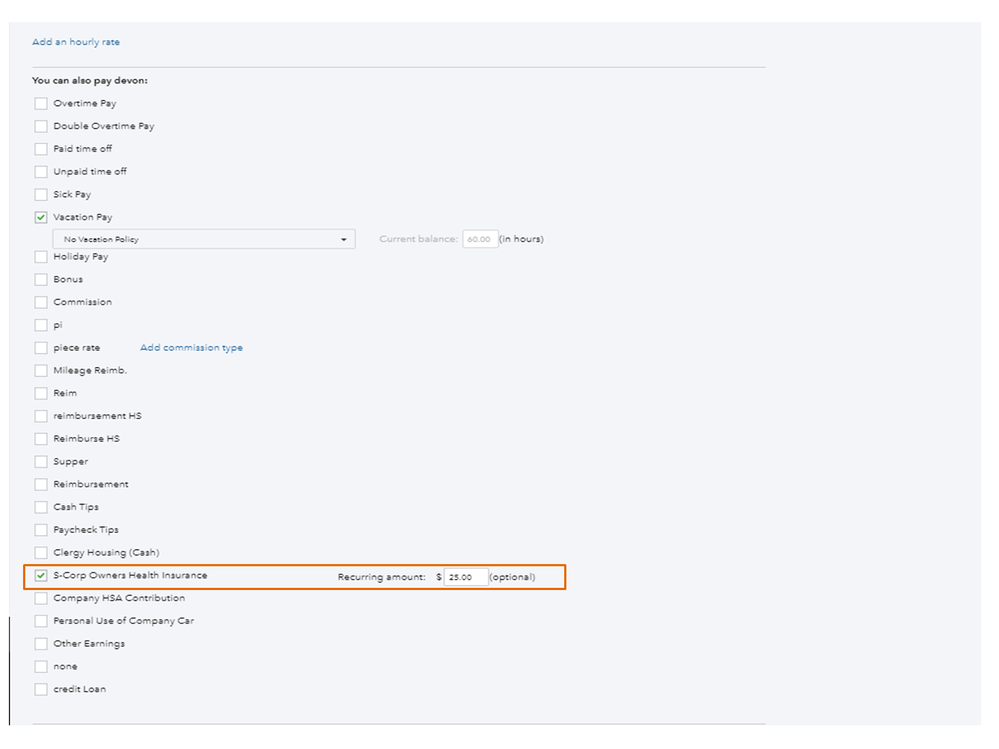
Task: Check Clergy Housing (Cash) option
Action: [41, 553]
